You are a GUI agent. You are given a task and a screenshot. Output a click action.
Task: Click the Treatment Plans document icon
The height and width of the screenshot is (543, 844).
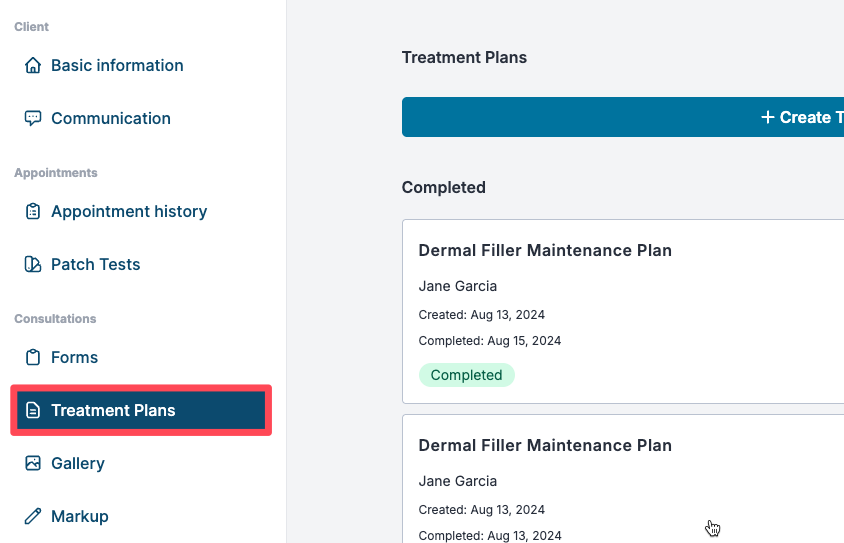coord(33,411)
